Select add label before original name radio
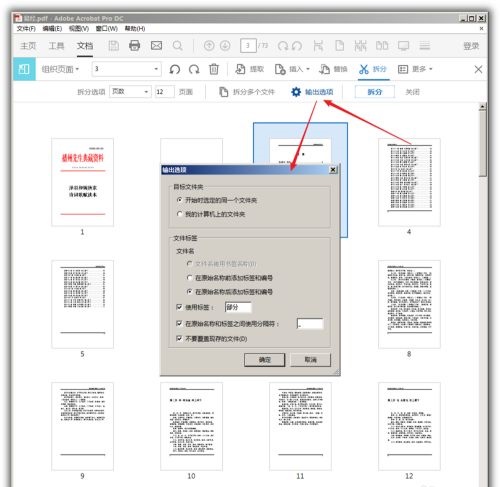500x487 pixels. pyautogui.click(x=190, y=278)
